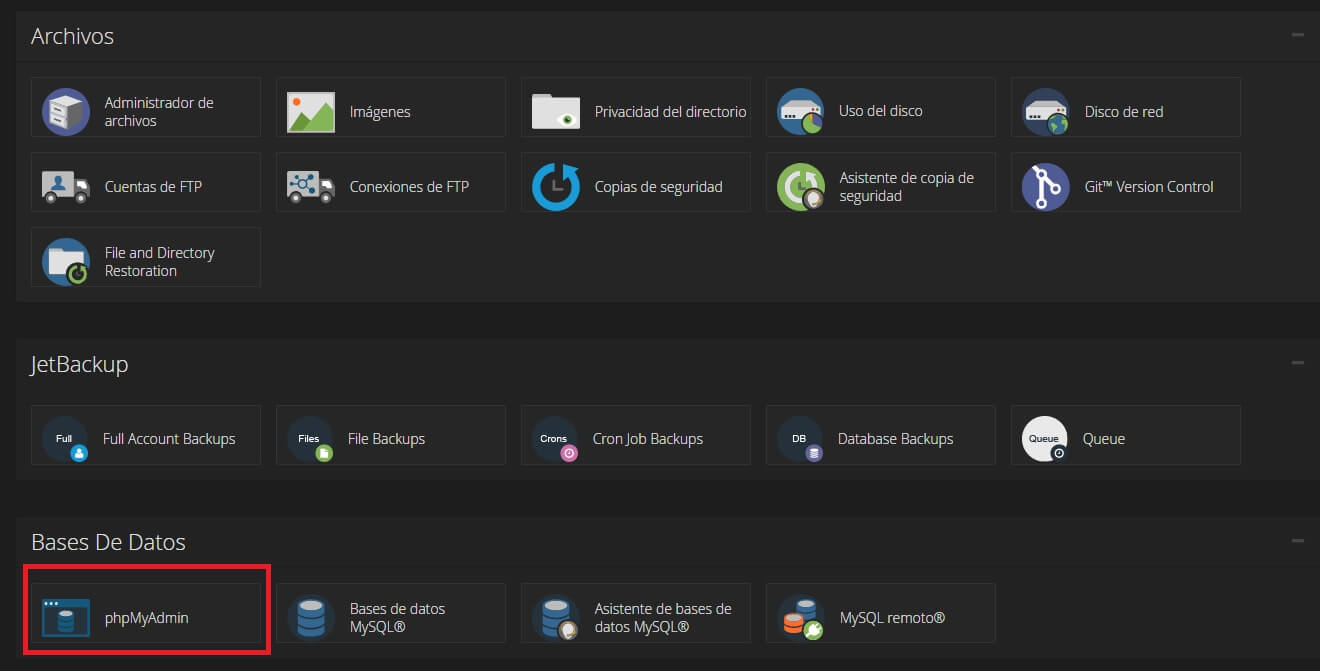The image size is (1320, 671).
Task: Open Asistente de copia de seguridad link
Action: pyautogui.click(x=906, y=186)
